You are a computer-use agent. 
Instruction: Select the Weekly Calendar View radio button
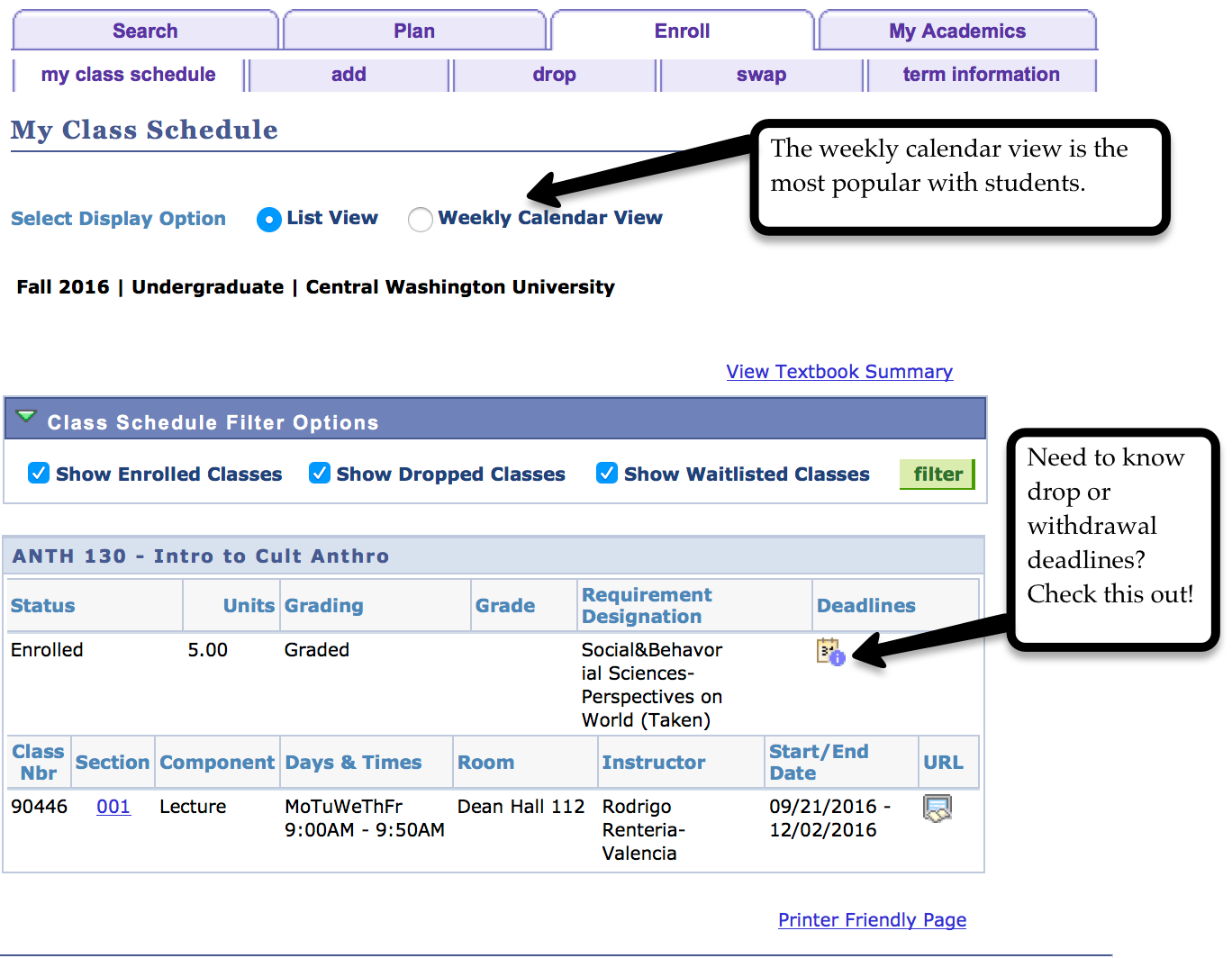tap(421, 219)
